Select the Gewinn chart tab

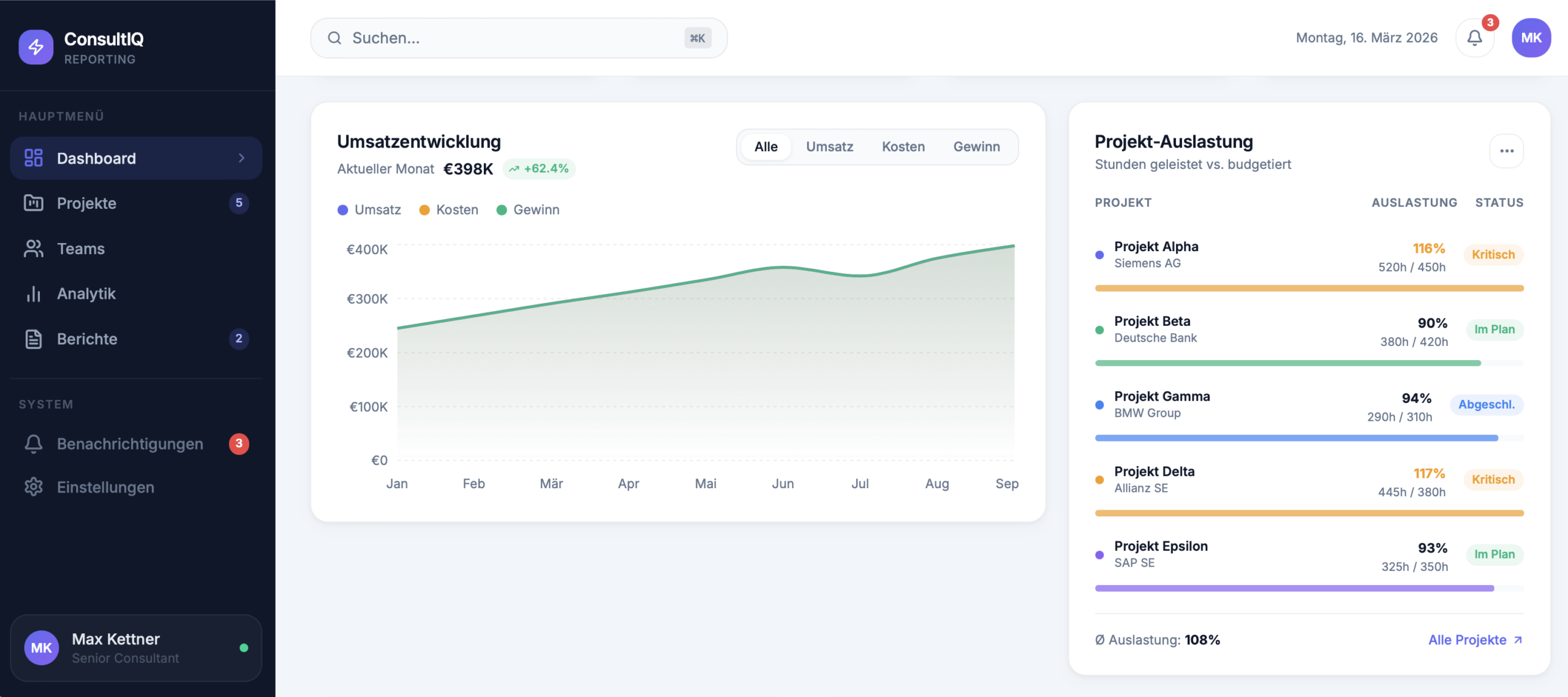click(x=976, y=147)
